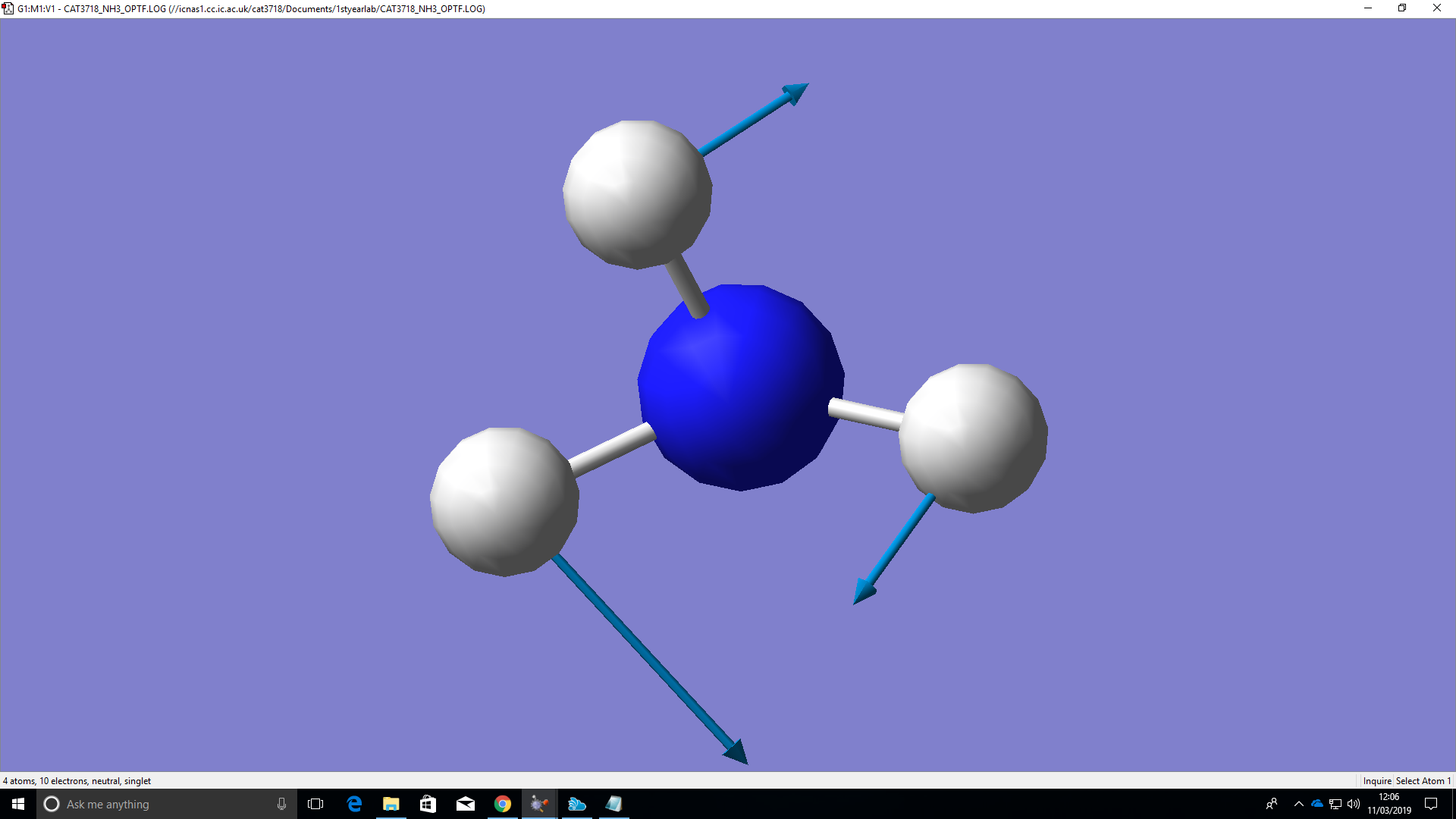This screenshot has height=819, width=1456.
Task: Select the top hydrogen atom
Action: [637, 194]
